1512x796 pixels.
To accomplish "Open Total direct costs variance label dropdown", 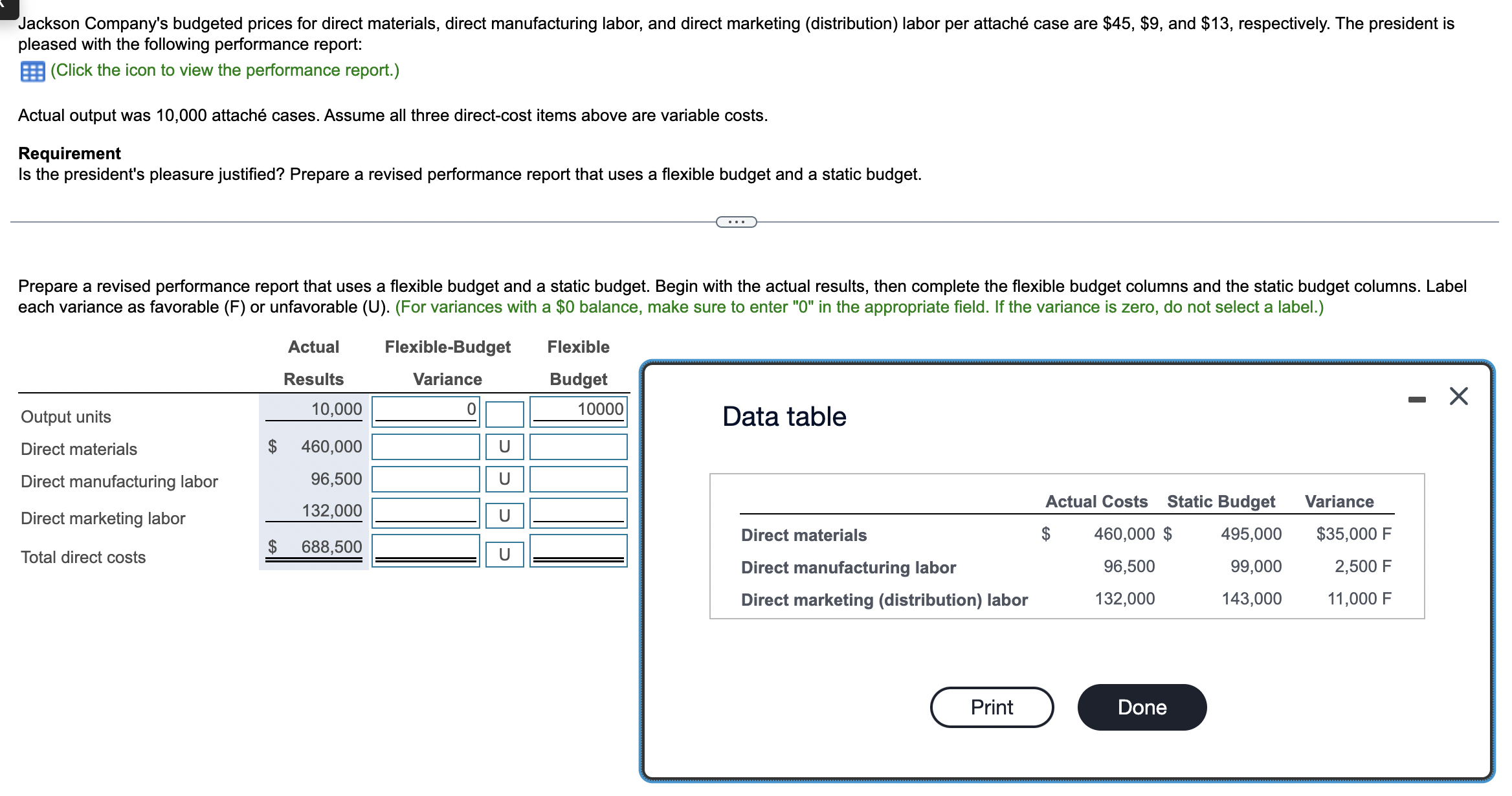I will 504,554.
